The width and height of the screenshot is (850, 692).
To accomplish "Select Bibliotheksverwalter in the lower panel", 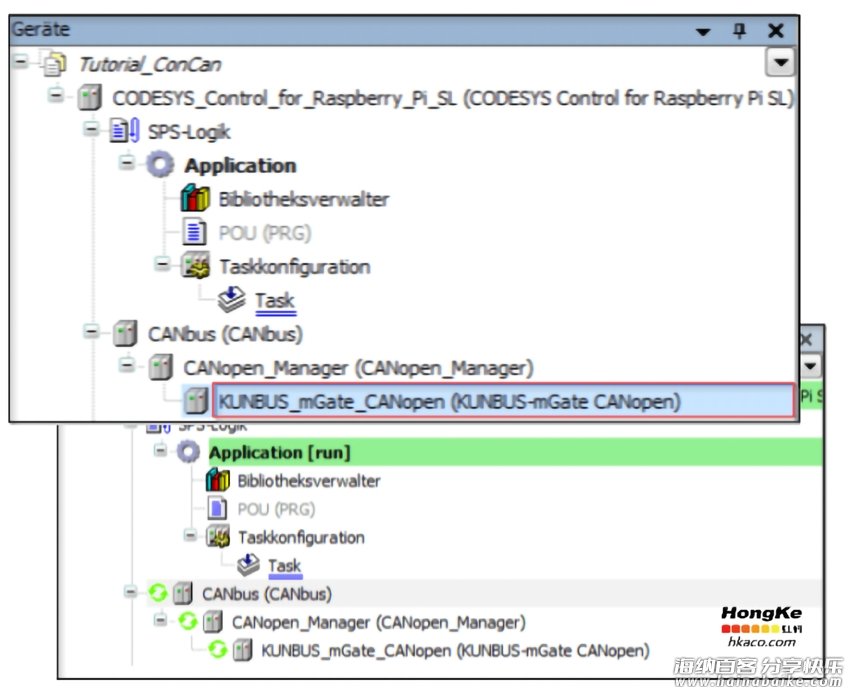I will (x=309, y=481).
